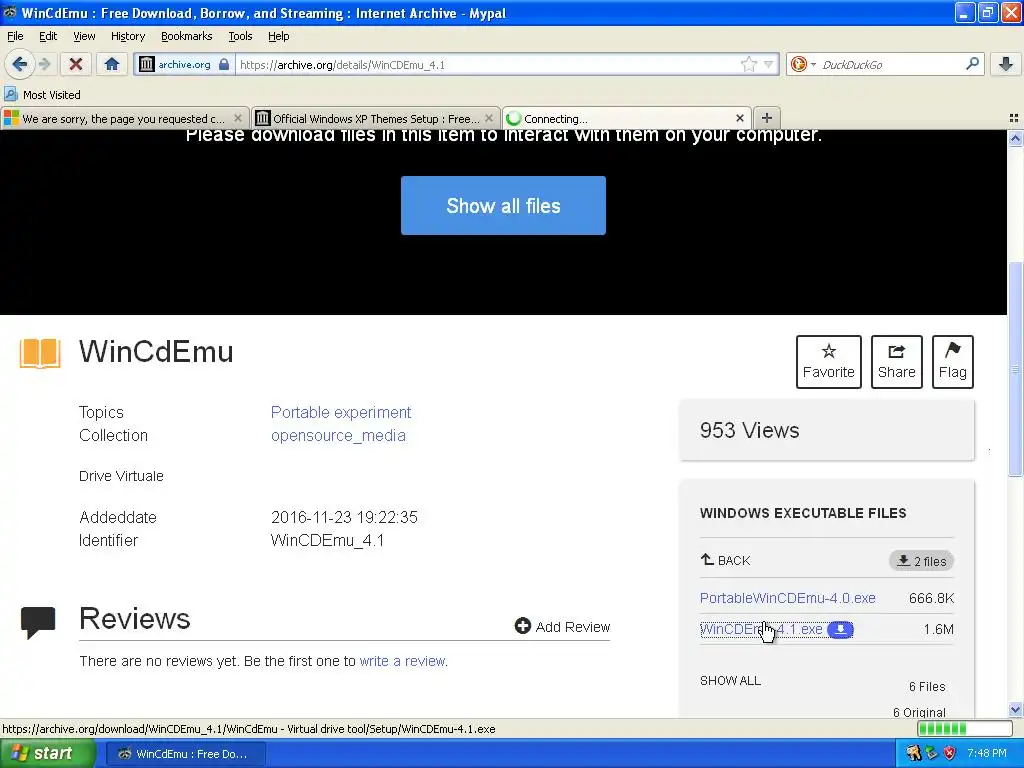1024x768 pixels.
Task: Click the WinCdEmu page title heading
Action: tap(156, 351)
